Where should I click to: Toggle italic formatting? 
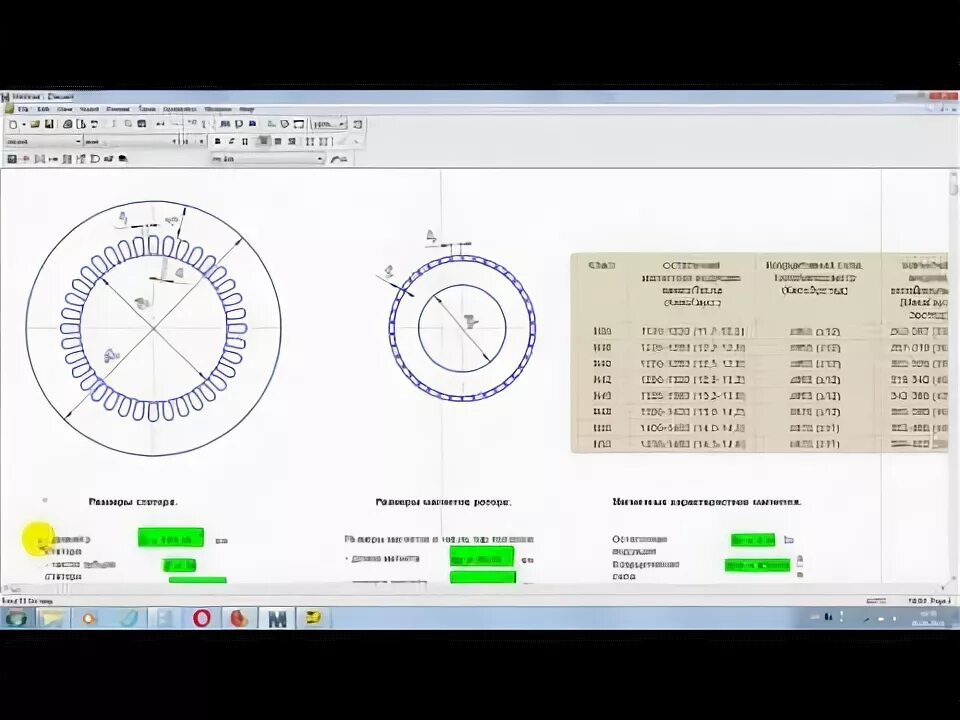pos(231,142)
